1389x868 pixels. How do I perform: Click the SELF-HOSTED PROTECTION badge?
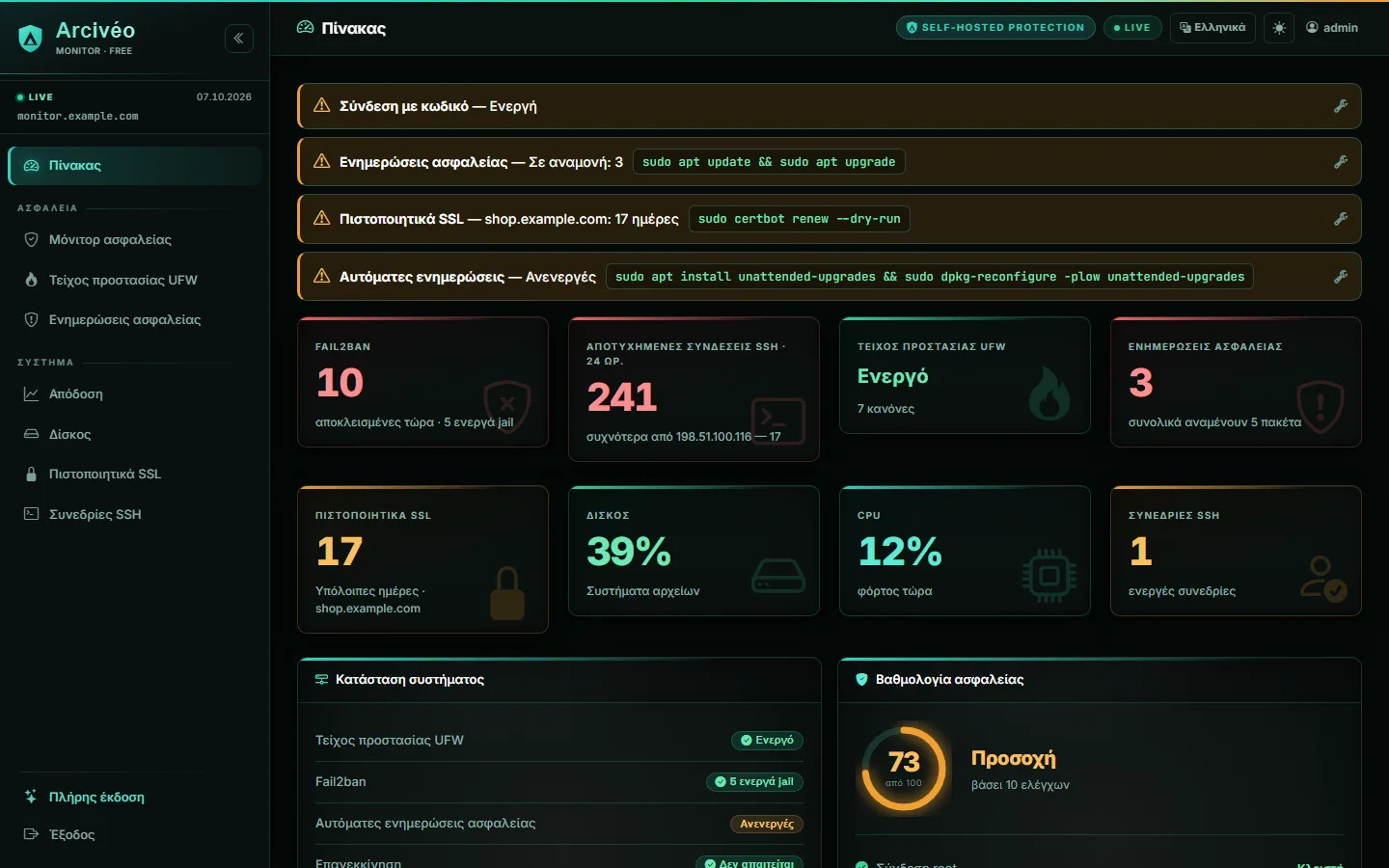[x=995, y=28]
